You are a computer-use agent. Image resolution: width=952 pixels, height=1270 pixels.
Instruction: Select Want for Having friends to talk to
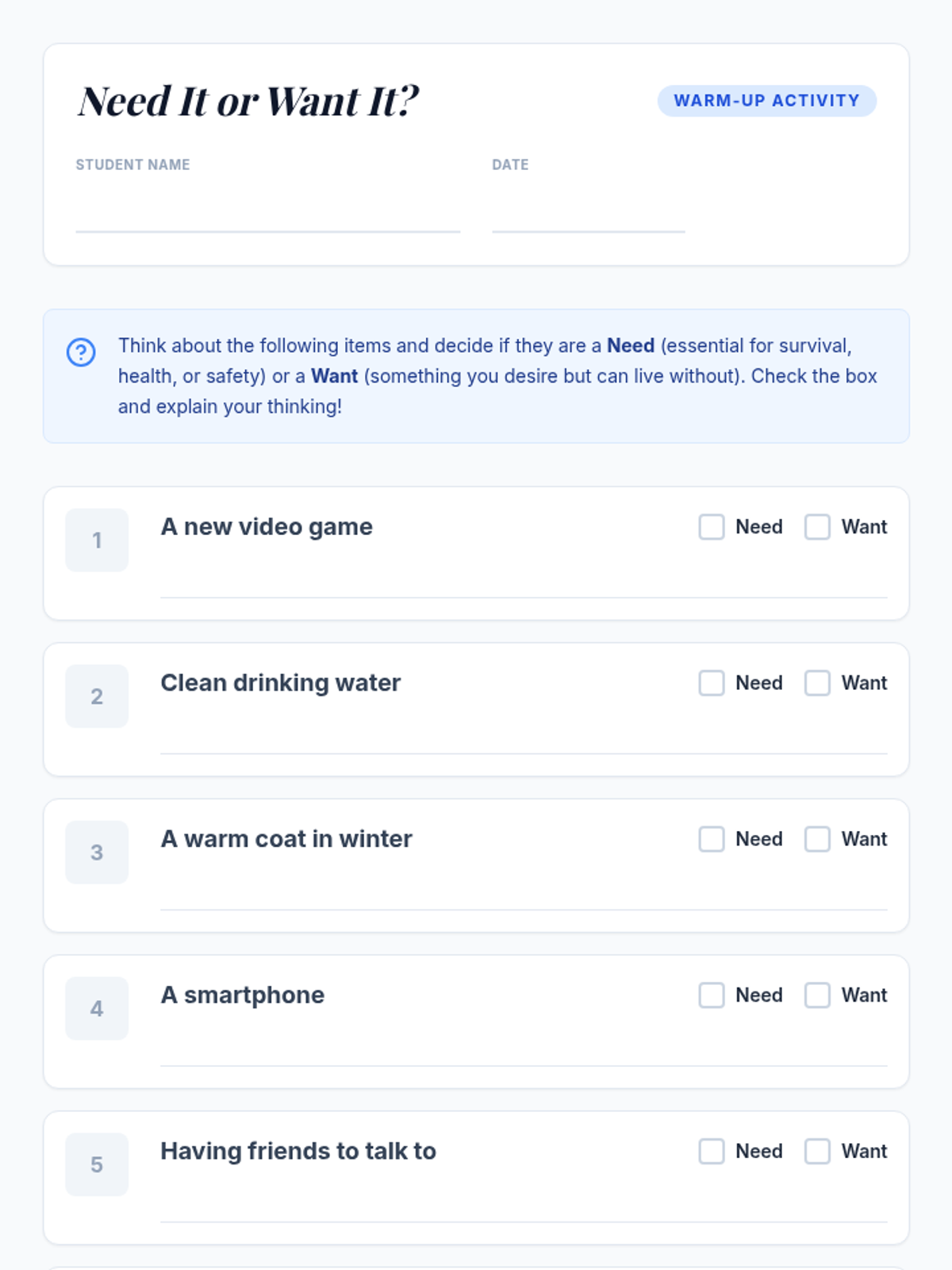(817, 1152)
